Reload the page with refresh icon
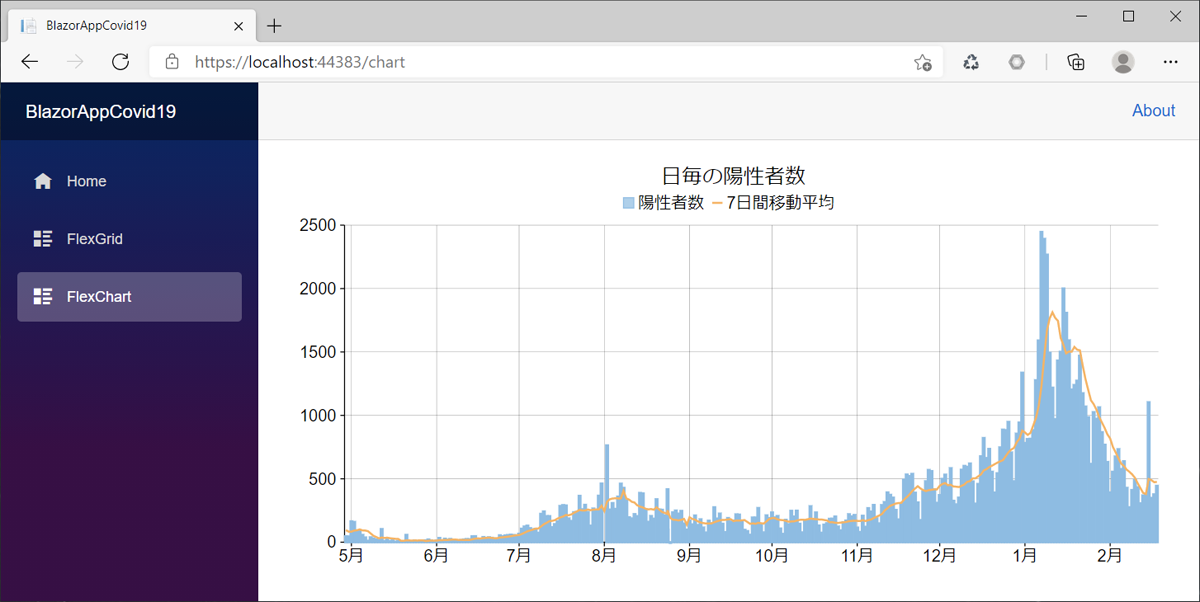1200x602 pixels. (120, 62)
